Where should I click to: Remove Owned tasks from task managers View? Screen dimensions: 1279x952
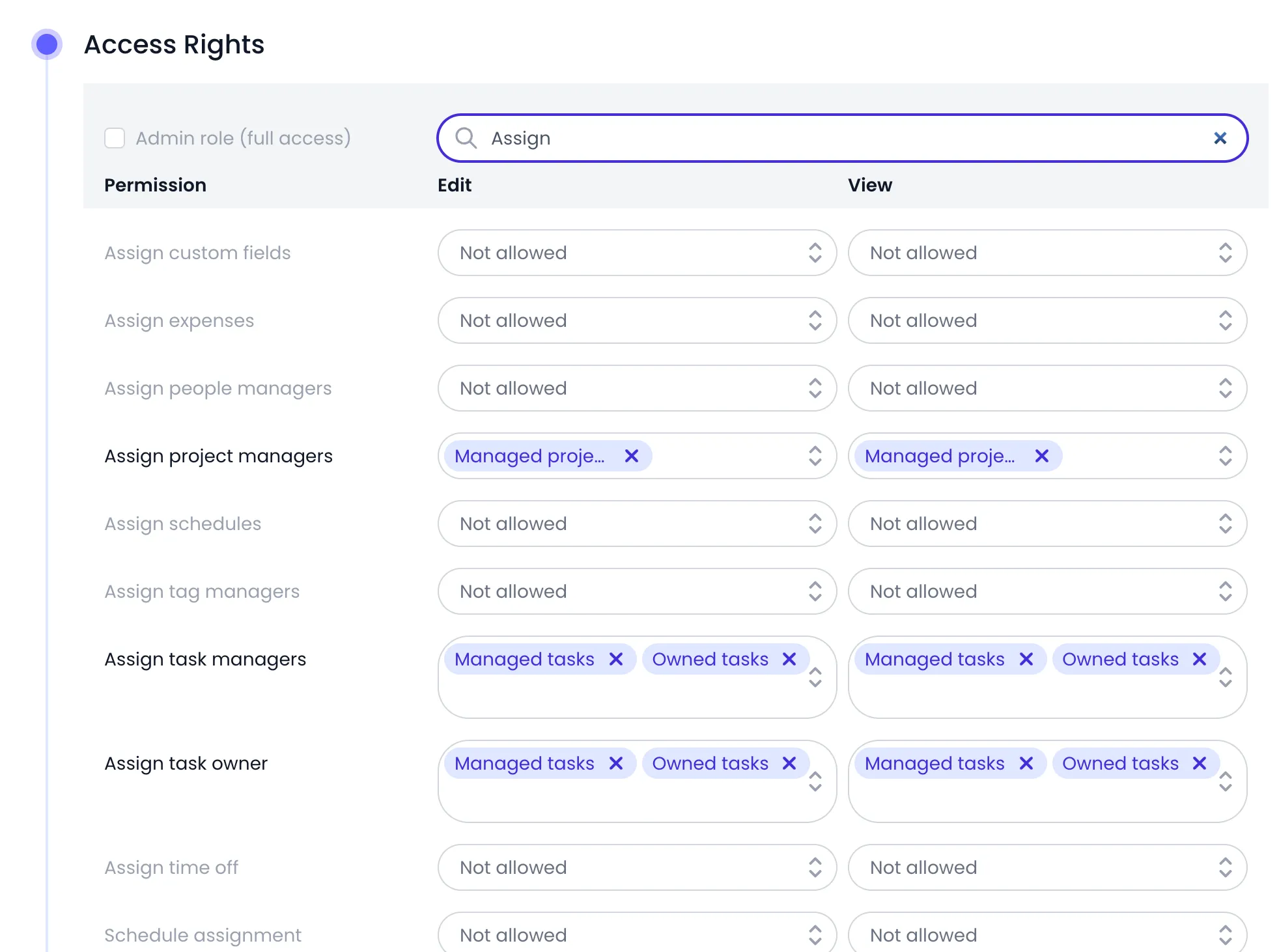tap(1199, 659)
